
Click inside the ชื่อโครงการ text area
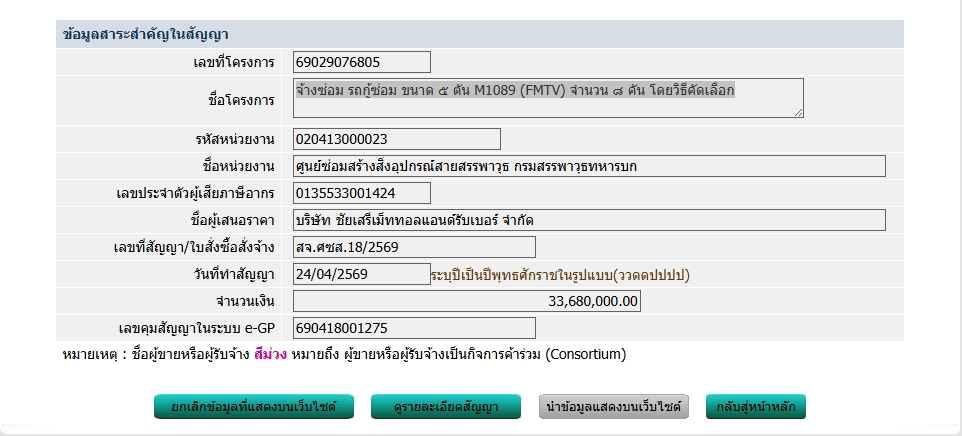[548, 99]
